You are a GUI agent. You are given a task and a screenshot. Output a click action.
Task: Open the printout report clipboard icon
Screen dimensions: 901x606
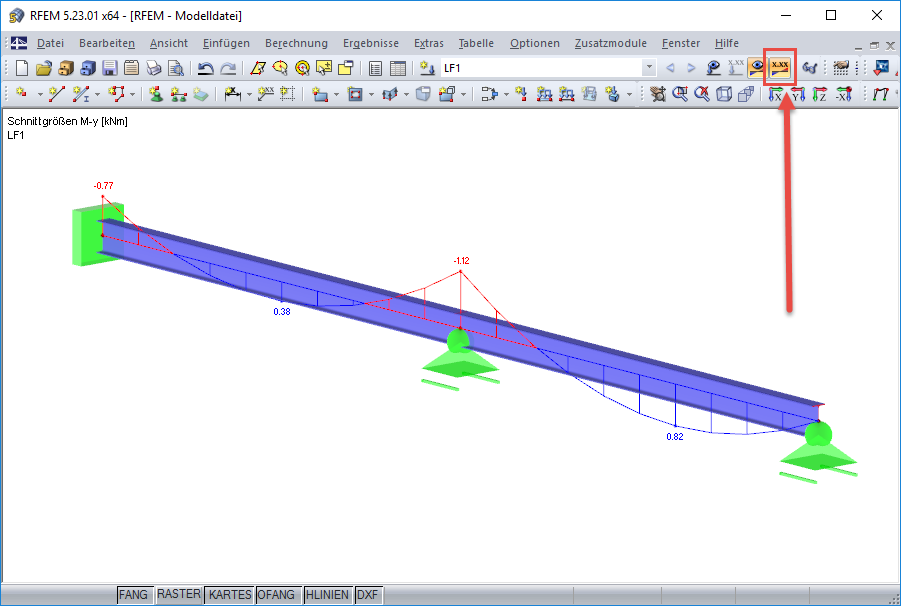tap(132, 68)
